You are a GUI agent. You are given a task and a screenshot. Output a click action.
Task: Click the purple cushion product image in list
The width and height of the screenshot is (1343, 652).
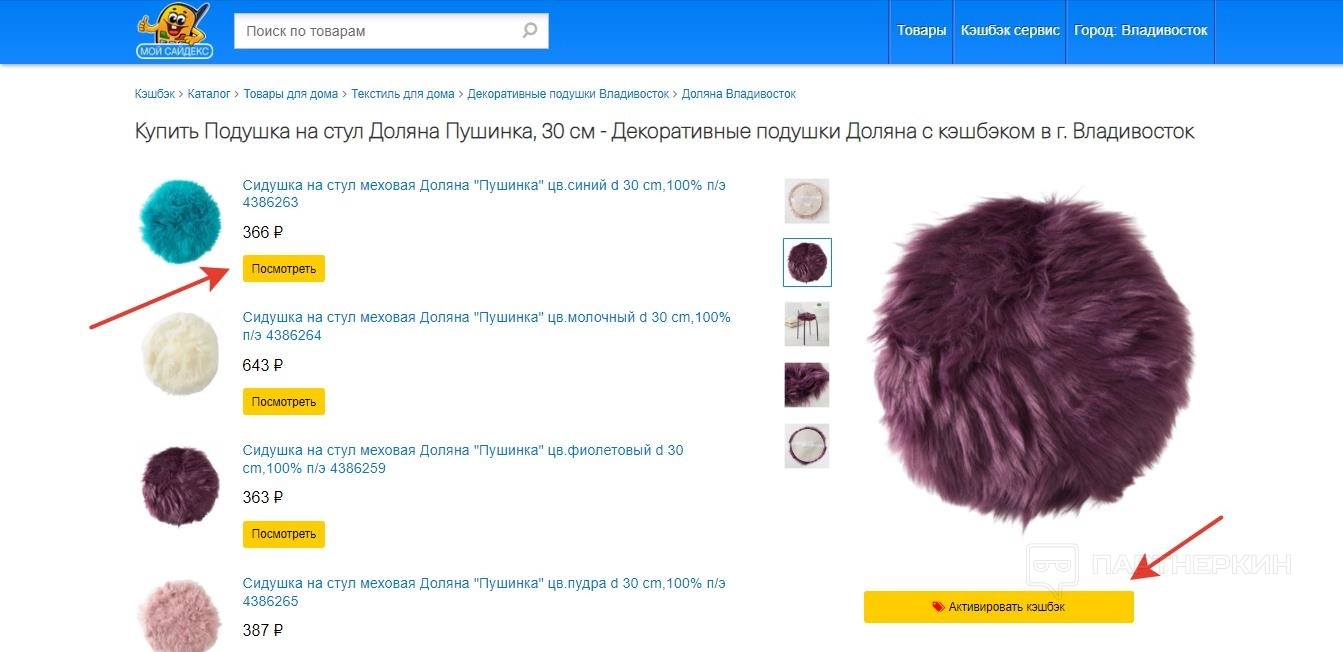179,486
